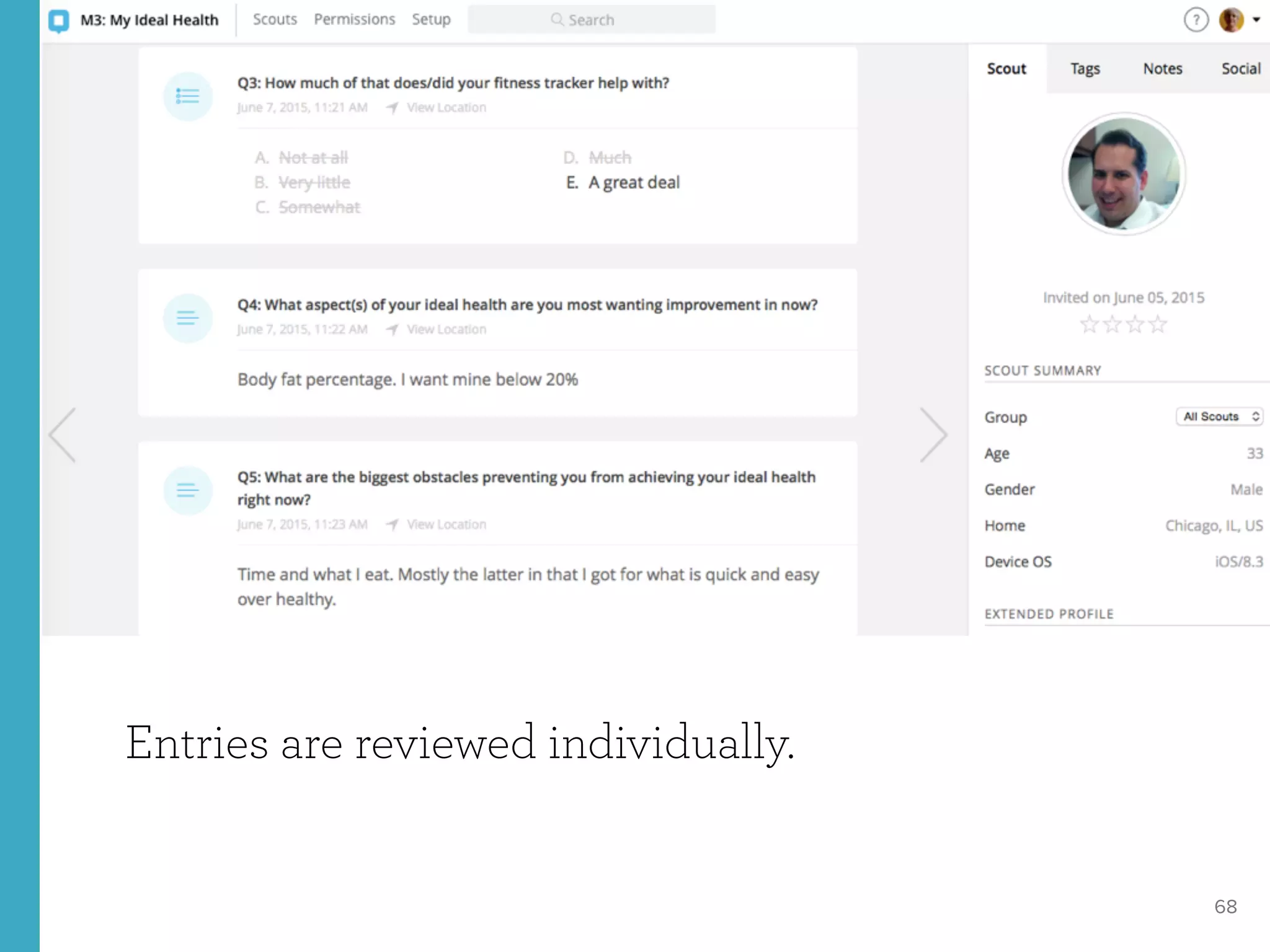
Task: Click the user avatar in top bar
Action: 1231,20
